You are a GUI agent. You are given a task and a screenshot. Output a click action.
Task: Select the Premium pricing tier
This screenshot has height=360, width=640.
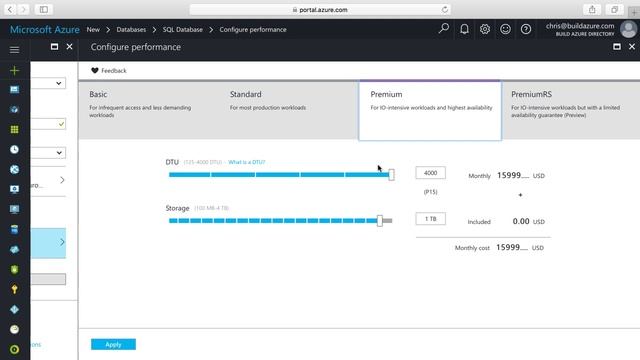pos(430,111)
